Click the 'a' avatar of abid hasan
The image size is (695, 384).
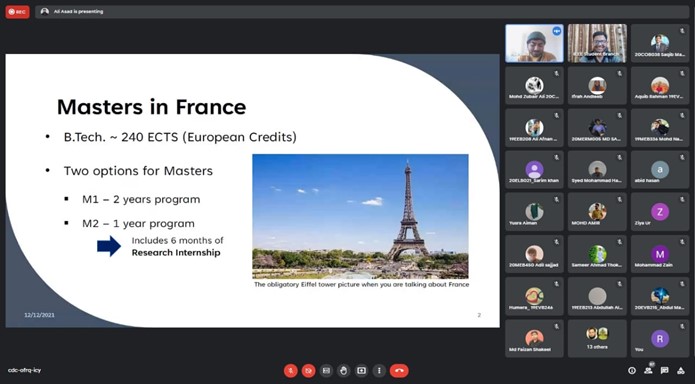click(660, 169)
